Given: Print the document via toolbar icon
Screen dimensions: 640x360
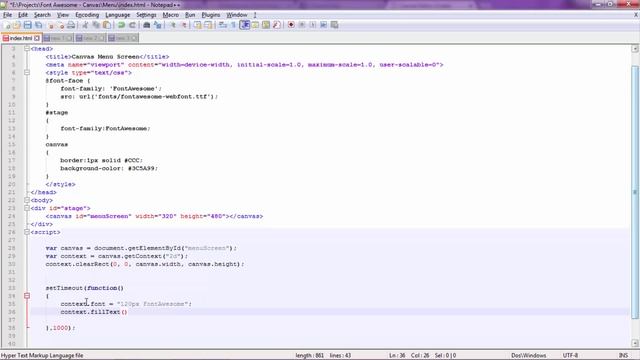Looking at the screenshot, I should point(71,25).
